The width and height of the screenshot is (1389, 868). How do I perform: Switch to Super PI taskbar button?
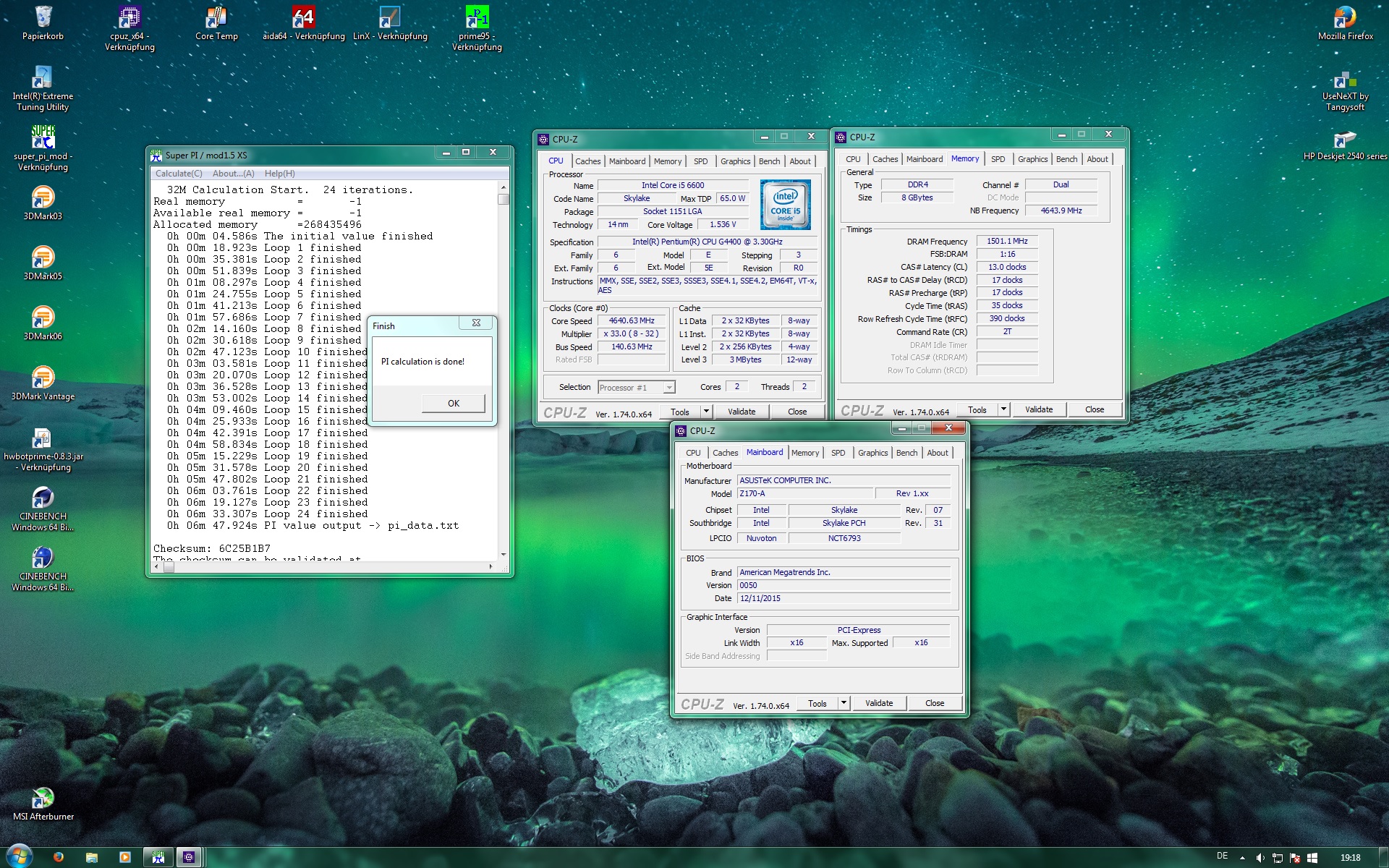(158, 857)
